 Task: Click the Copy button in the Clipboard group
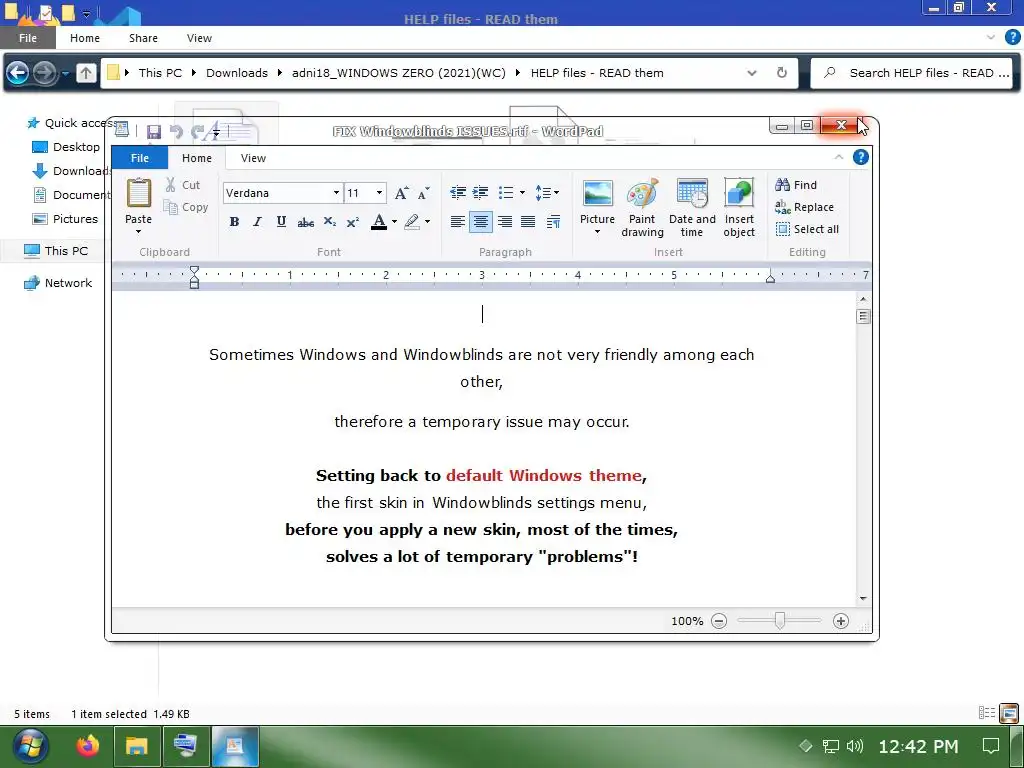[x=185, y=207]
